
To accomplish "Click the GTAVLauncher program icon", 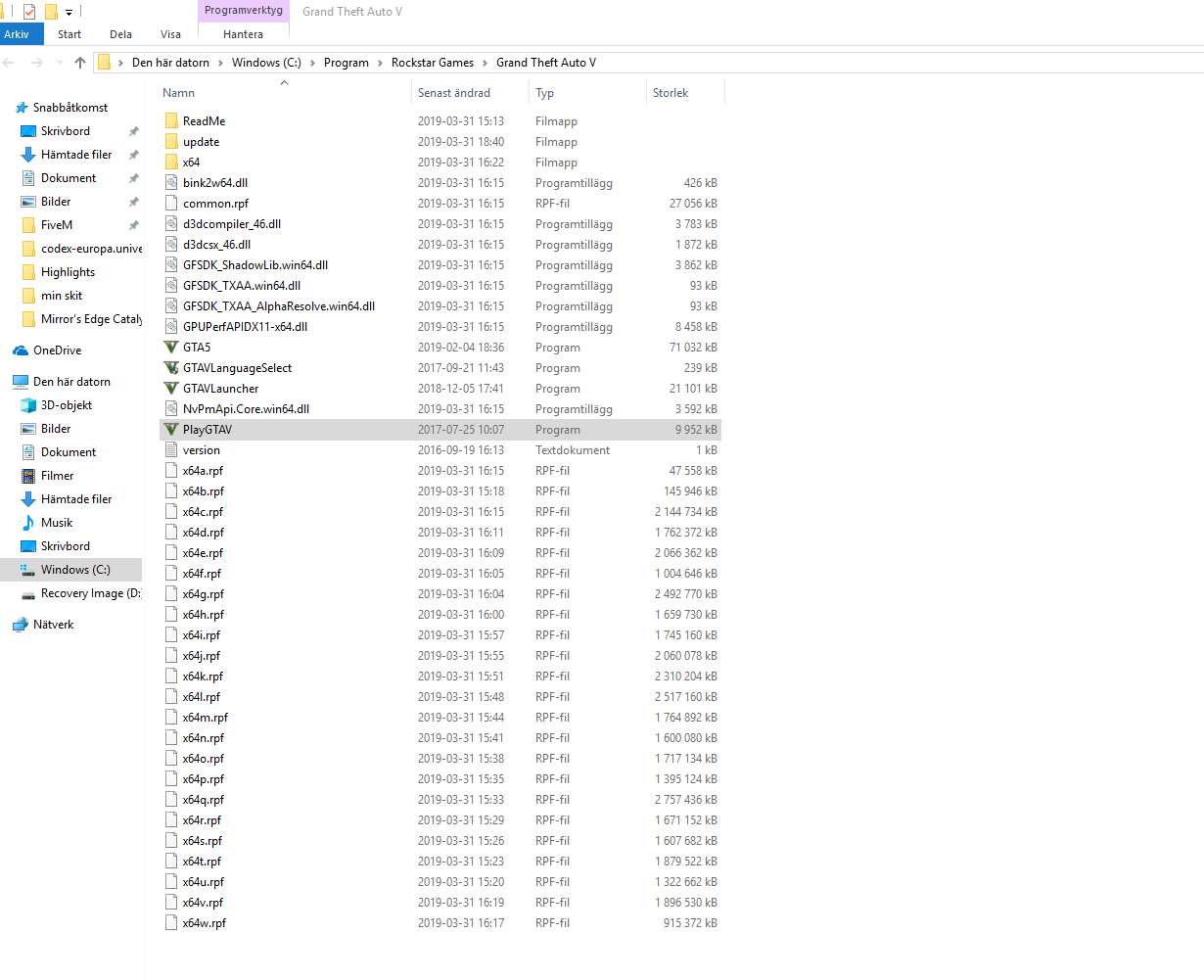I will 172,389.
